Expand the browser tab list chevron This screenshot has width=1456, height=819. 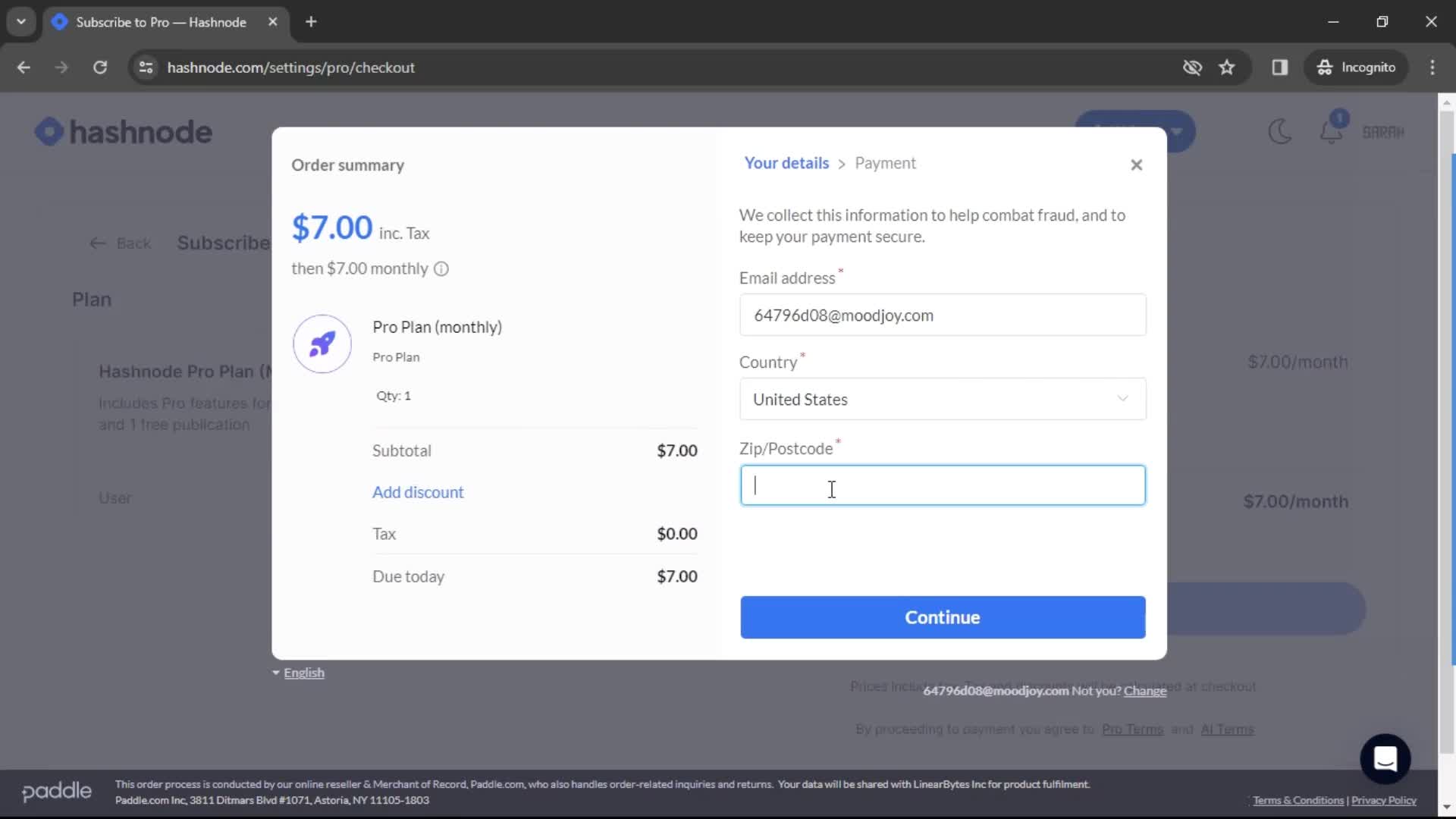pyautogui.click(x=22, y=22)
